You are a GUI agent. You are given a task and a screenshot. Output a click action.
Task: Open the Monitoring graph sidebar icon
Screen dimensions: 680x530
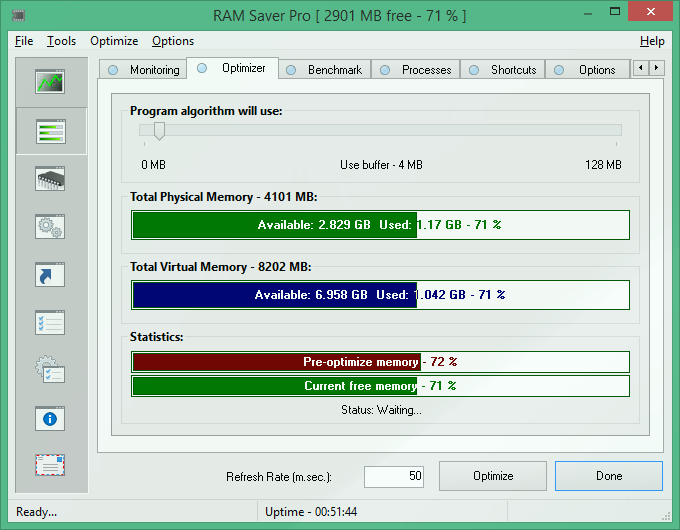pyautogui.click(x=50, y=82)
